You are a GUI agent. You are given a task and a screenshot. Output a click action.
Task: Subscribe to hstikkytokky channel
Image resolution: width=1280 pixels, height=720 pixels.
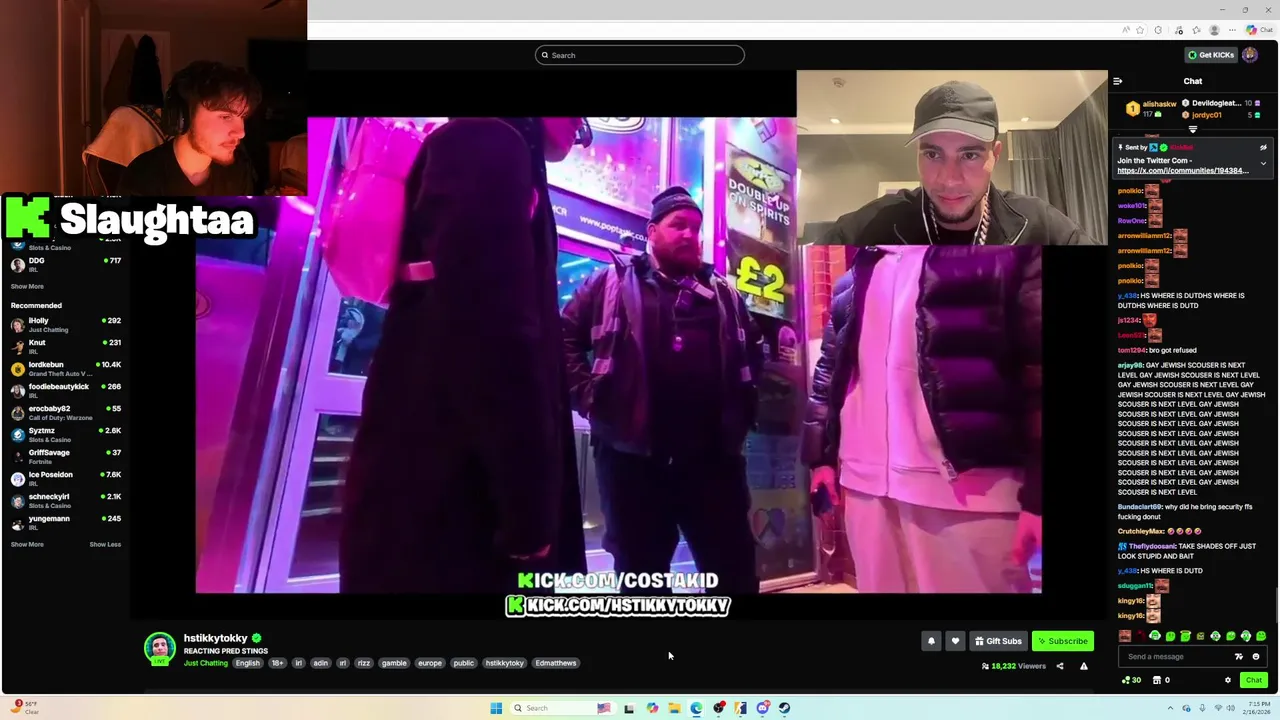click(x=1062, y=641)
